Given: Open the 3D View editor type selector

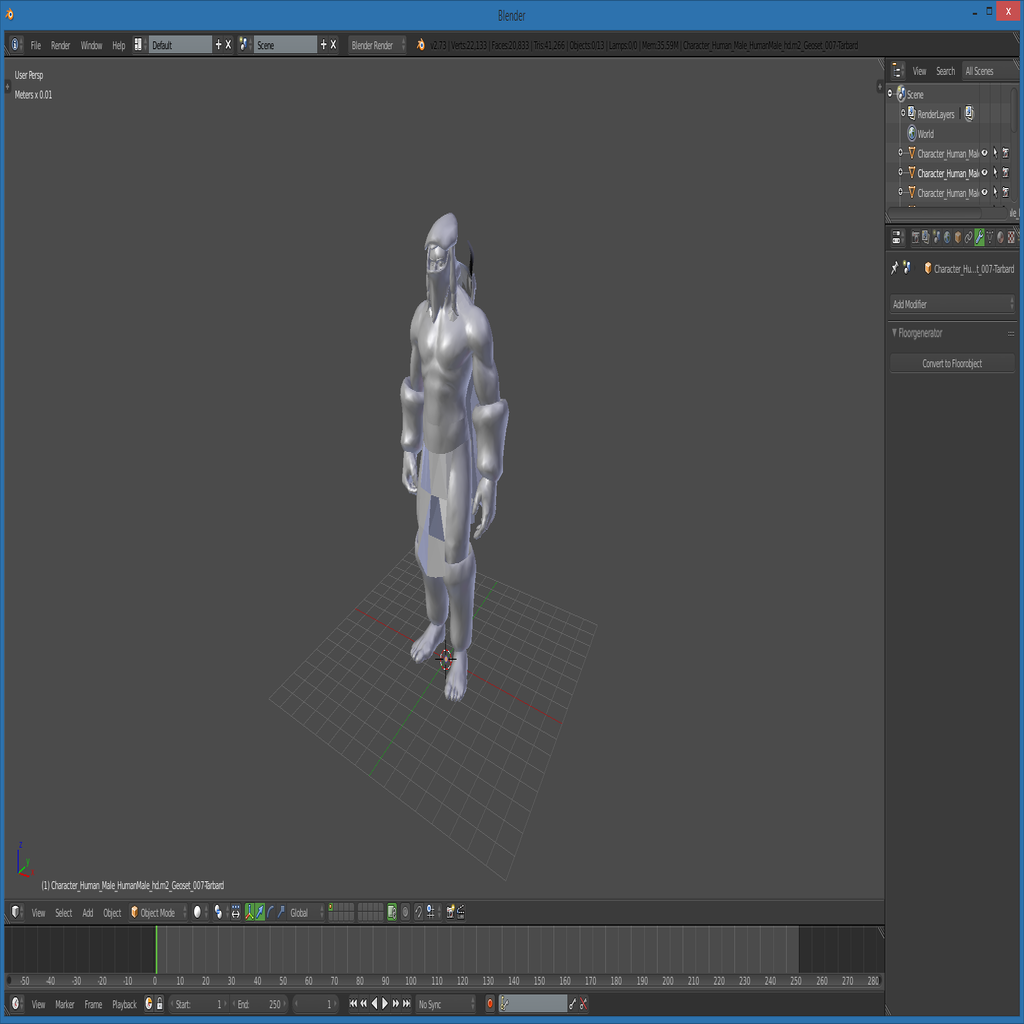Looking at the screenshot, I should [x=16, y=912].
